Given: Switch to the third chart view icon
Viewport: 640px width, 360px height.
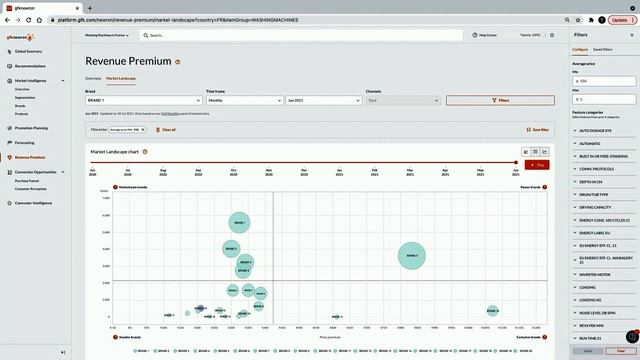Looking at the screenshot, I should pos(544,152).
